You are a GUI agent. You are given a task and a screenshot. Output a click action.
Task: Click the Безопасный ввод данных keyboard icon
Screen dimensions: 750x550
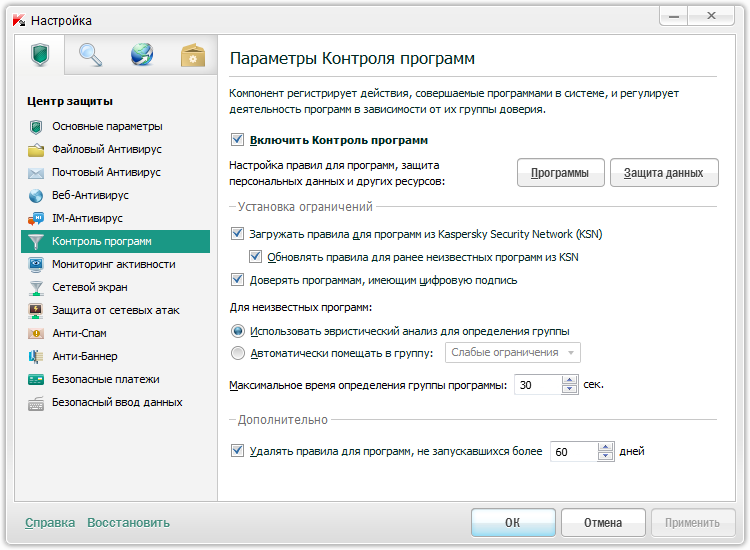pos(36,403)
